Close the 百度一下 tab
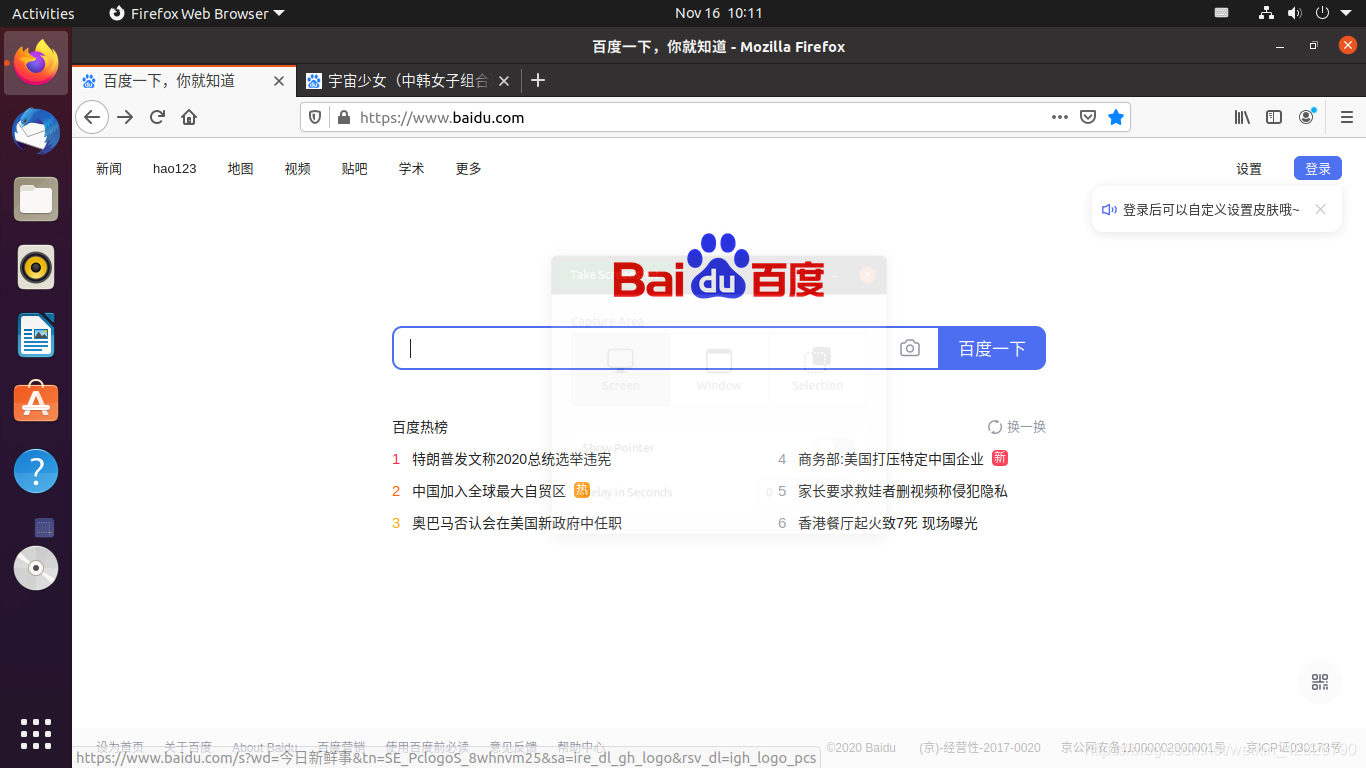 [x=279, y=81]
